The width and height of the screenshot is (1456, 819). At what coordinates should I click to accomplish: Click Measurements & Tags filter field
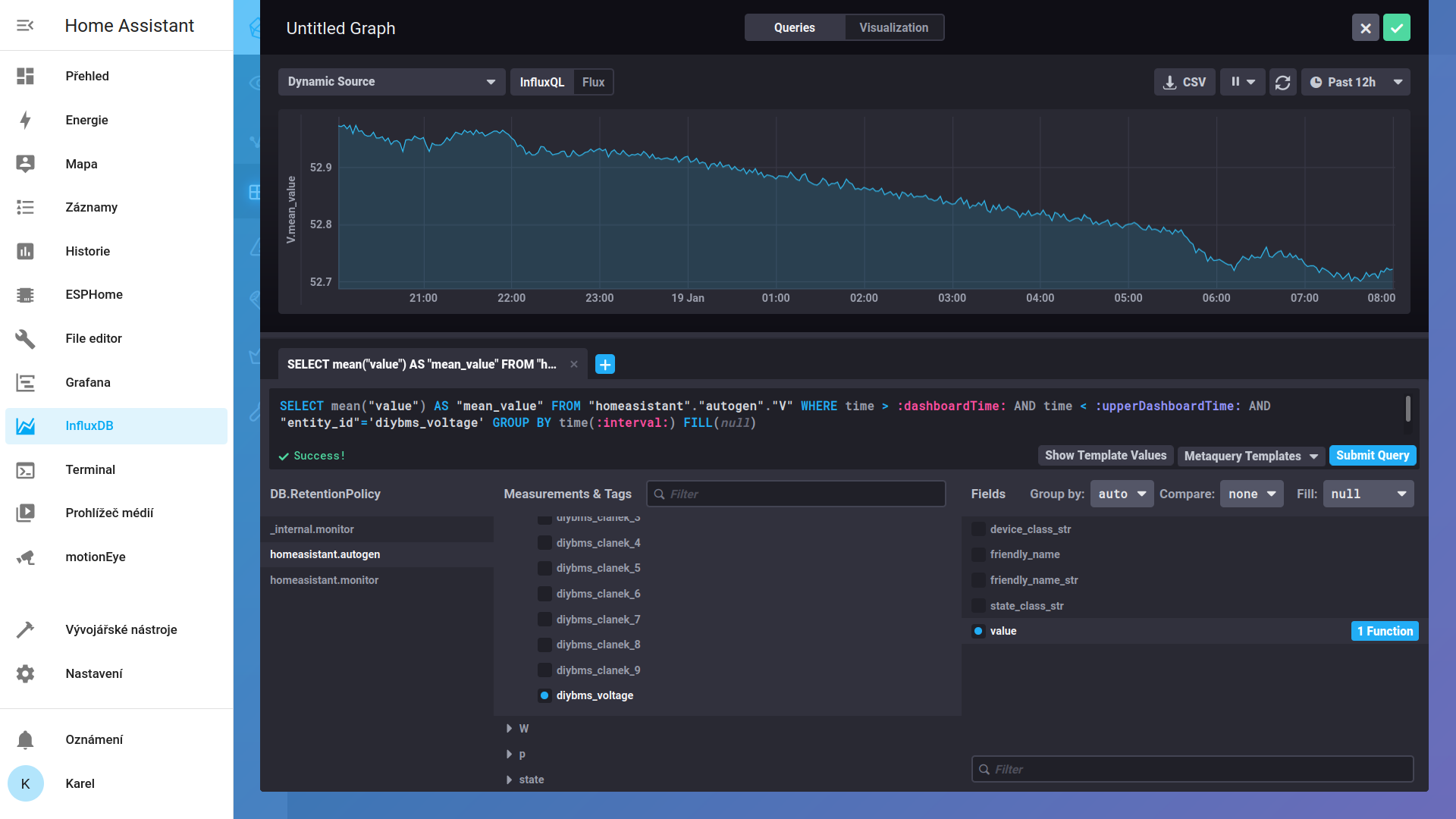(795, 494)
